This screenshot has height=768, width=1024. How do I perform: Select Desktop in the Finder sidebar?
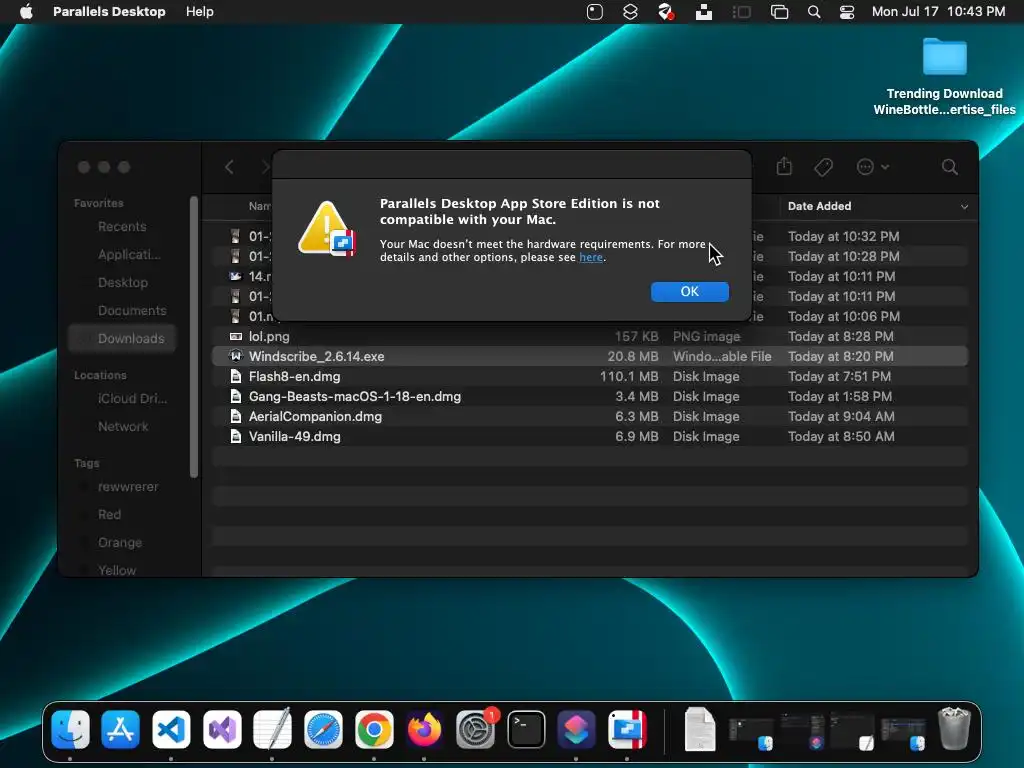tap(123, 283)
